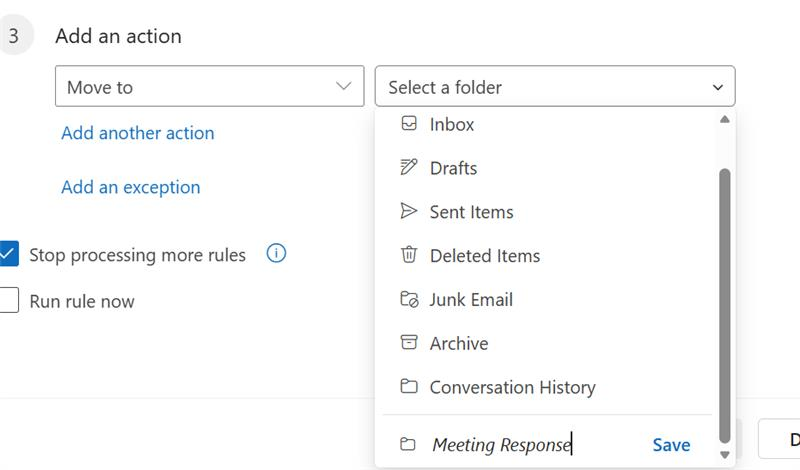800x470 pixels.
Task: Click the Sent Items arrow icon
Action: pos(408,212)
